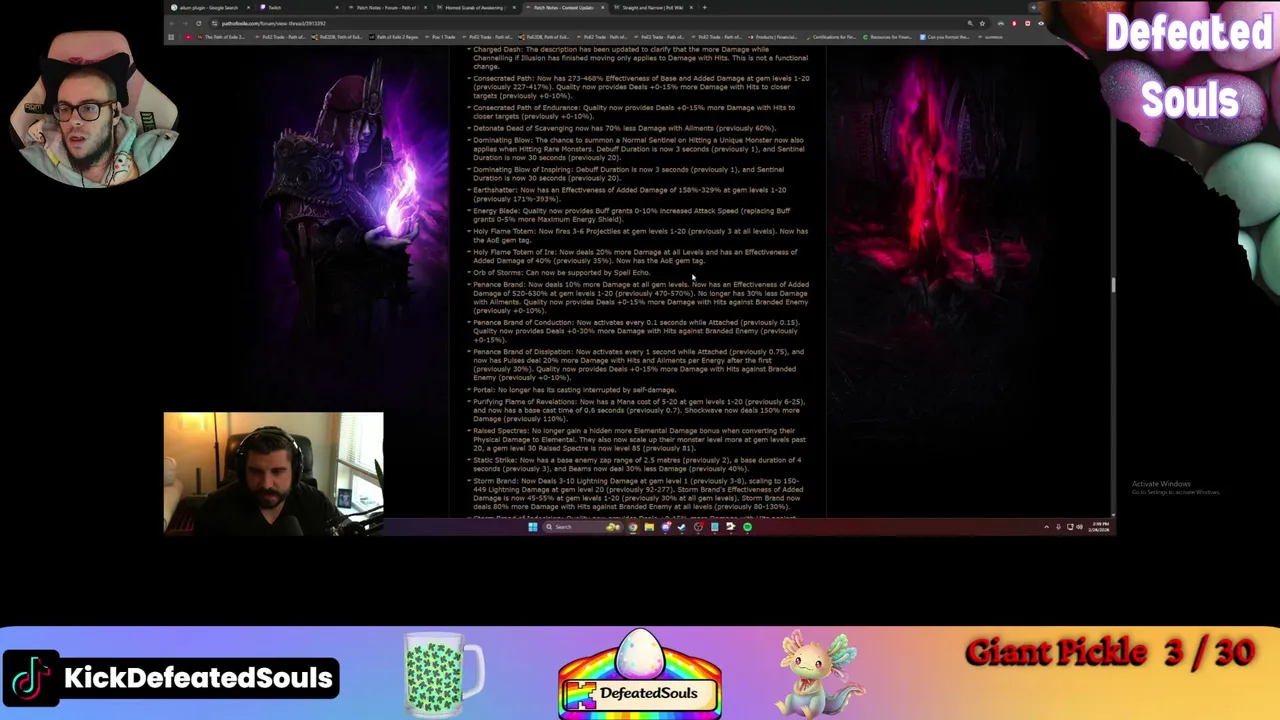The image size is (1280, 720).
Task: Click the 'Energy Blade' patch note entry
Action: 631,215
